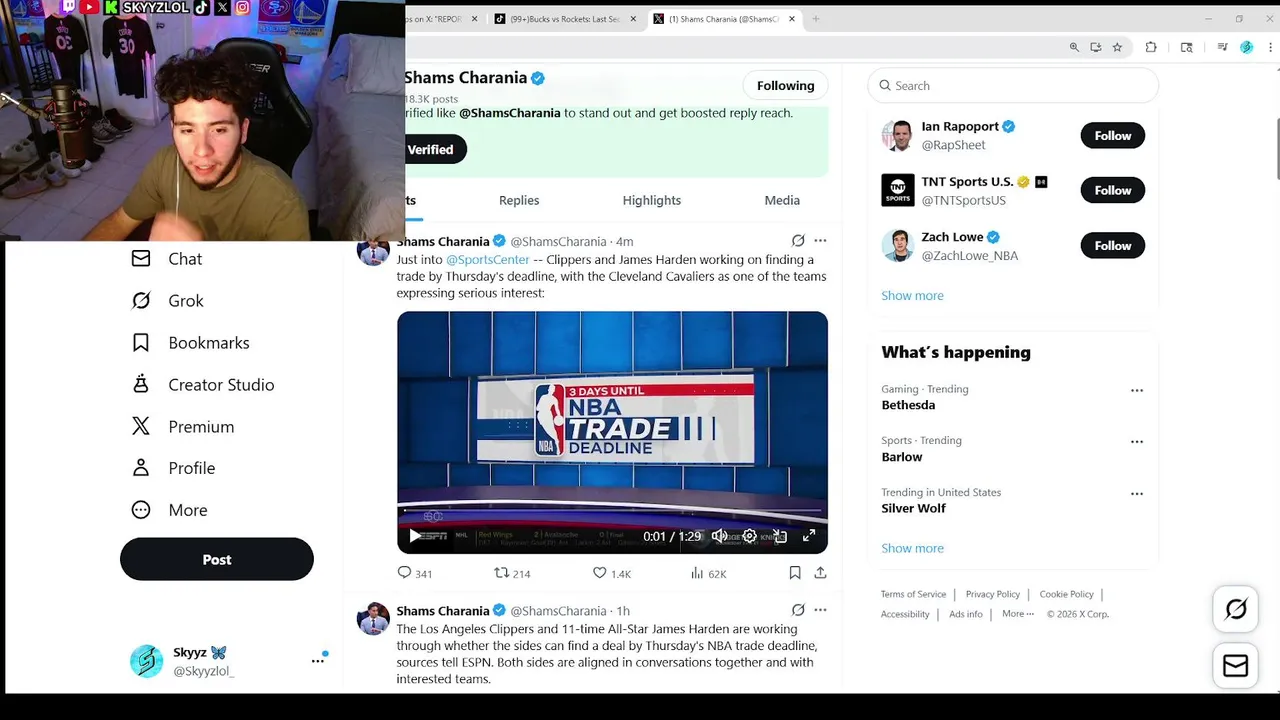Screen dimensions: 1280x720
Task: Play the NBA Trade Deadline video
Action: click(415, 536)
